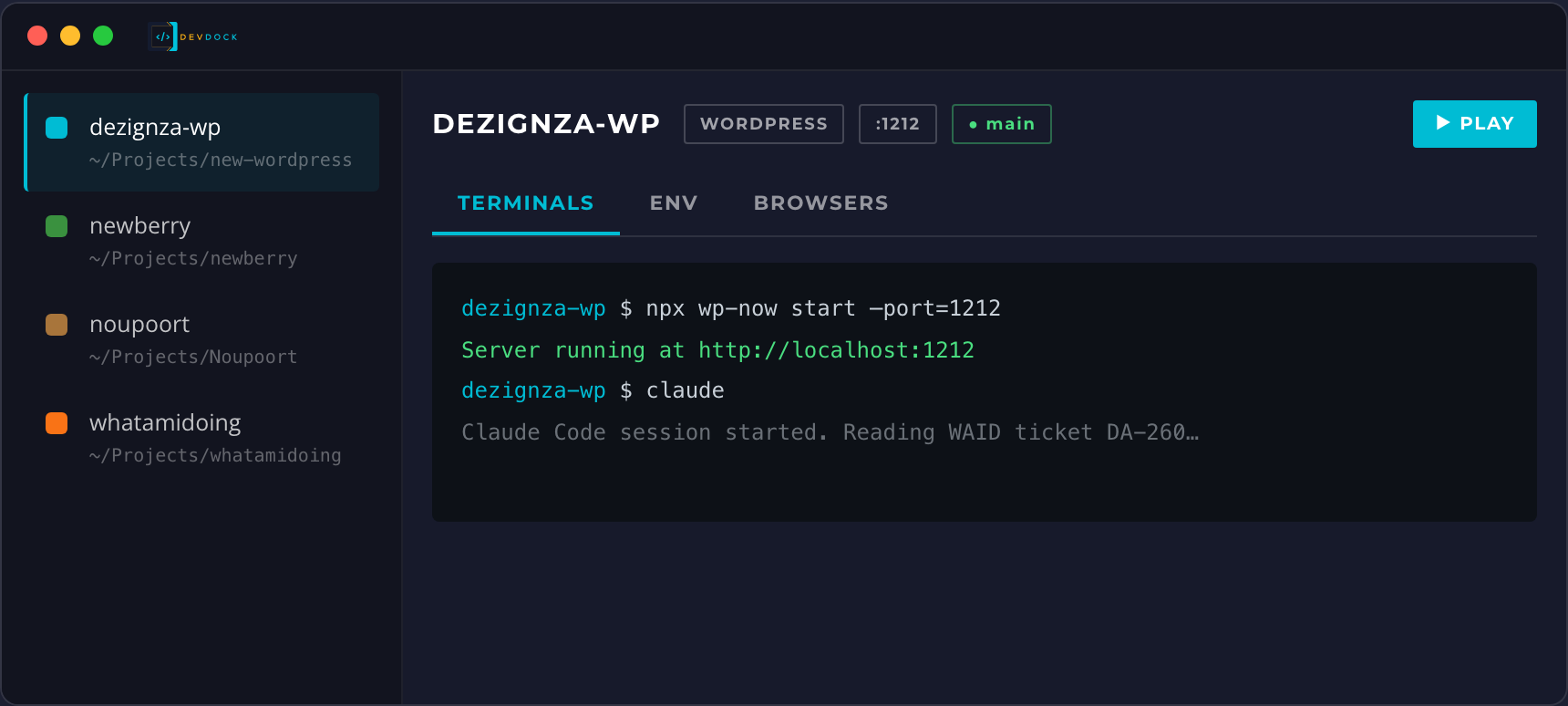Click the 'claude' command line in terminal
The image size is (1568, 706).
(x=593, y=391)
